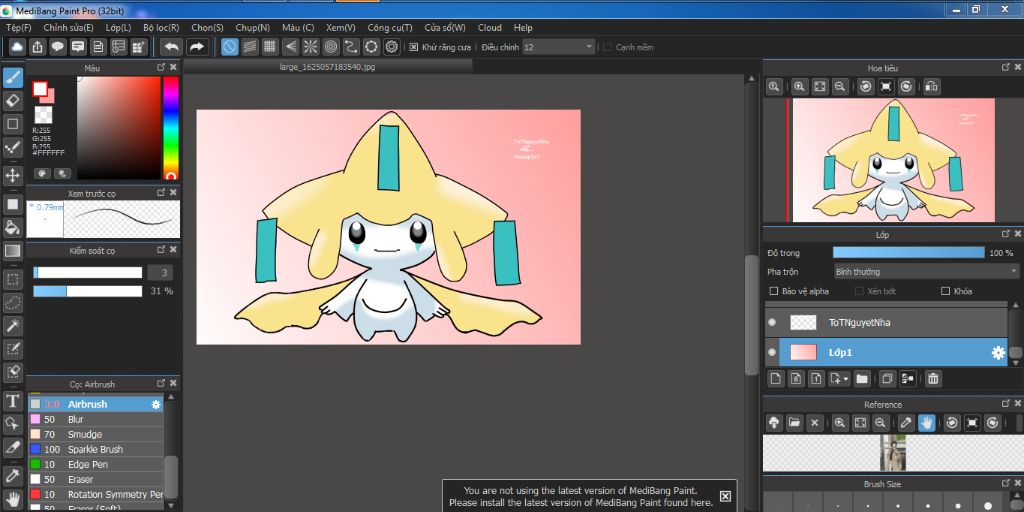The height and width of the screenshot is (512, 1024).
Task: Select the Smudge brush
Action: pyautogui.click(x=96, y=434)
